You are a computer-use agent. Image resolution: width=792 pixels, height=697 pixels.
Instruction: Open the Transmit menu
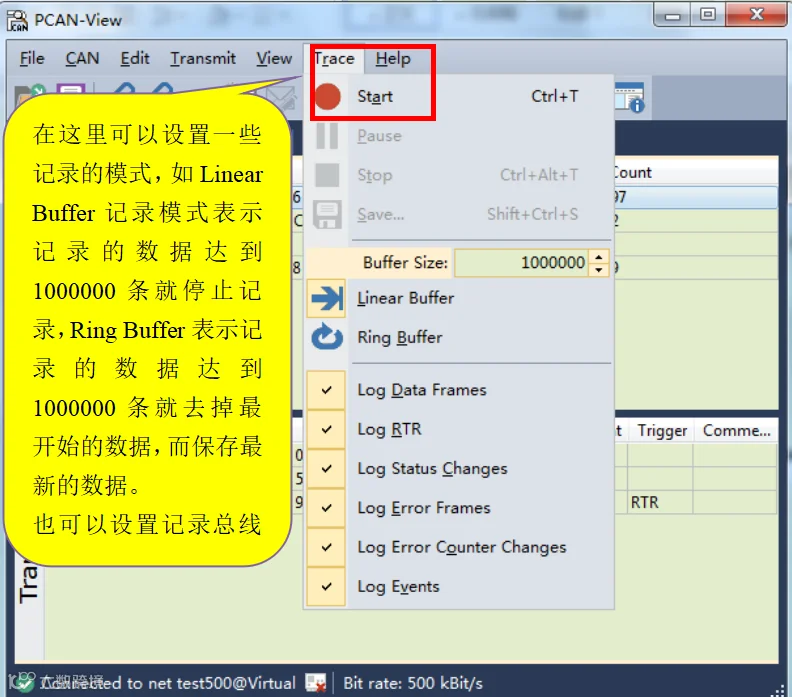(203, 59)
